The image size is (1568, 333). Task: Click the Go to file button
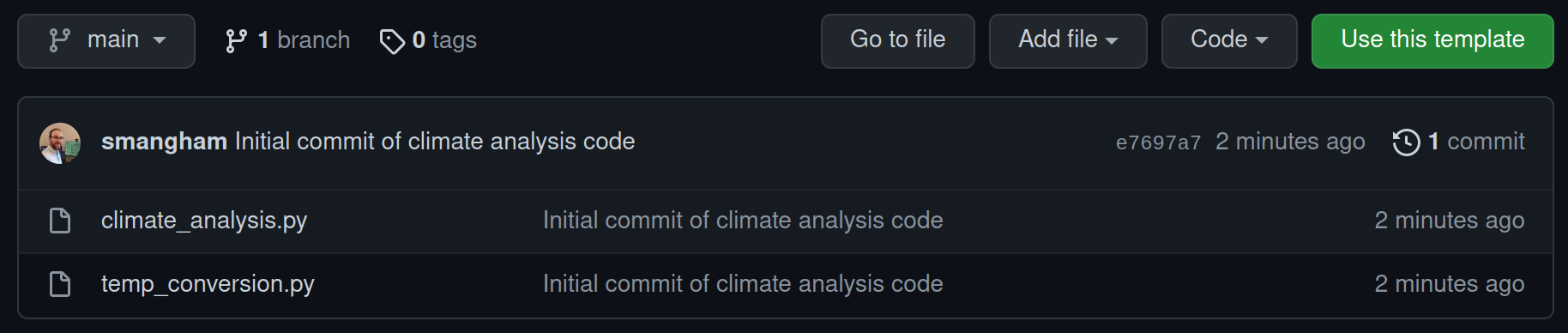click(898, 40)
